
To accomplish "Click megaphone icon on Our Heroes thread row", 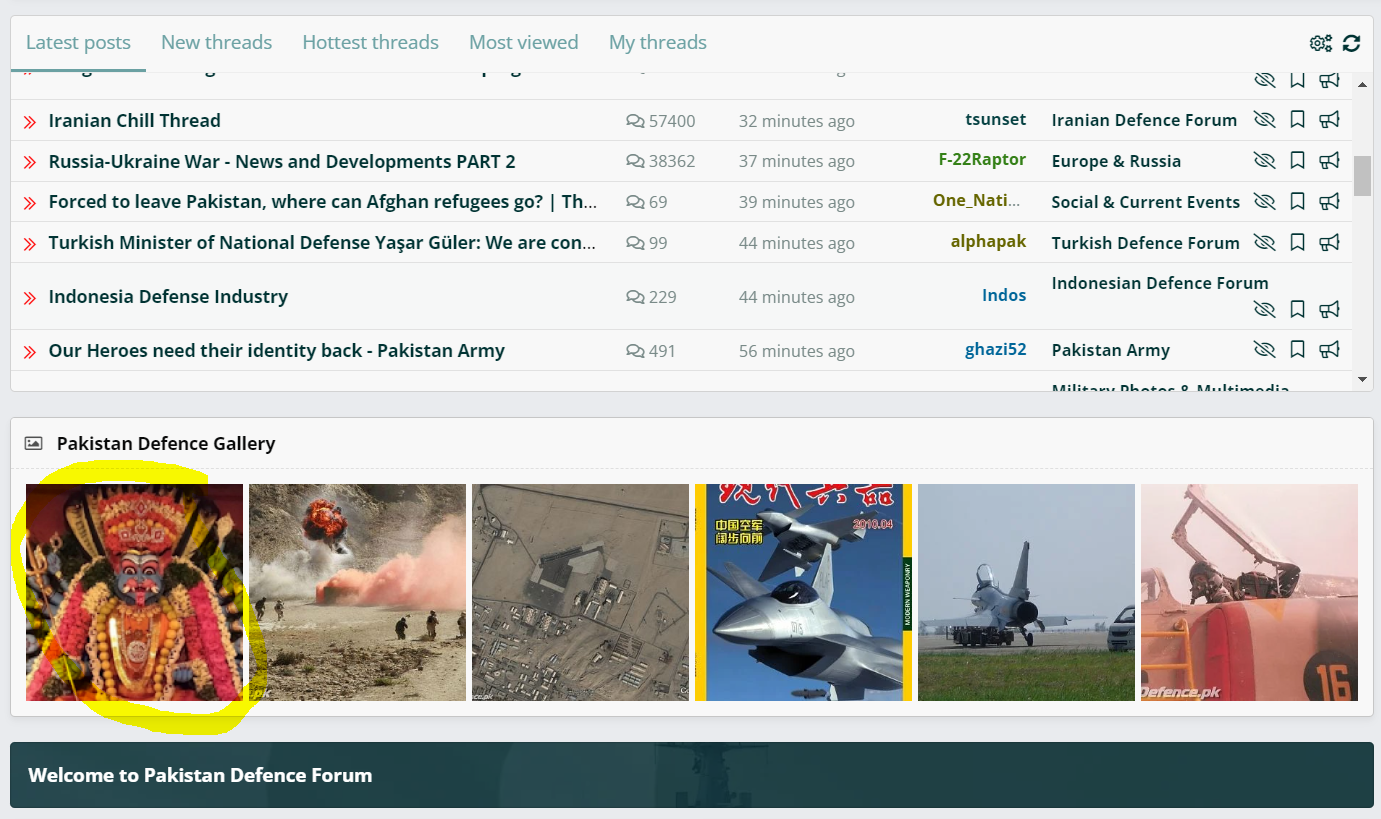I will (1329, 350).
